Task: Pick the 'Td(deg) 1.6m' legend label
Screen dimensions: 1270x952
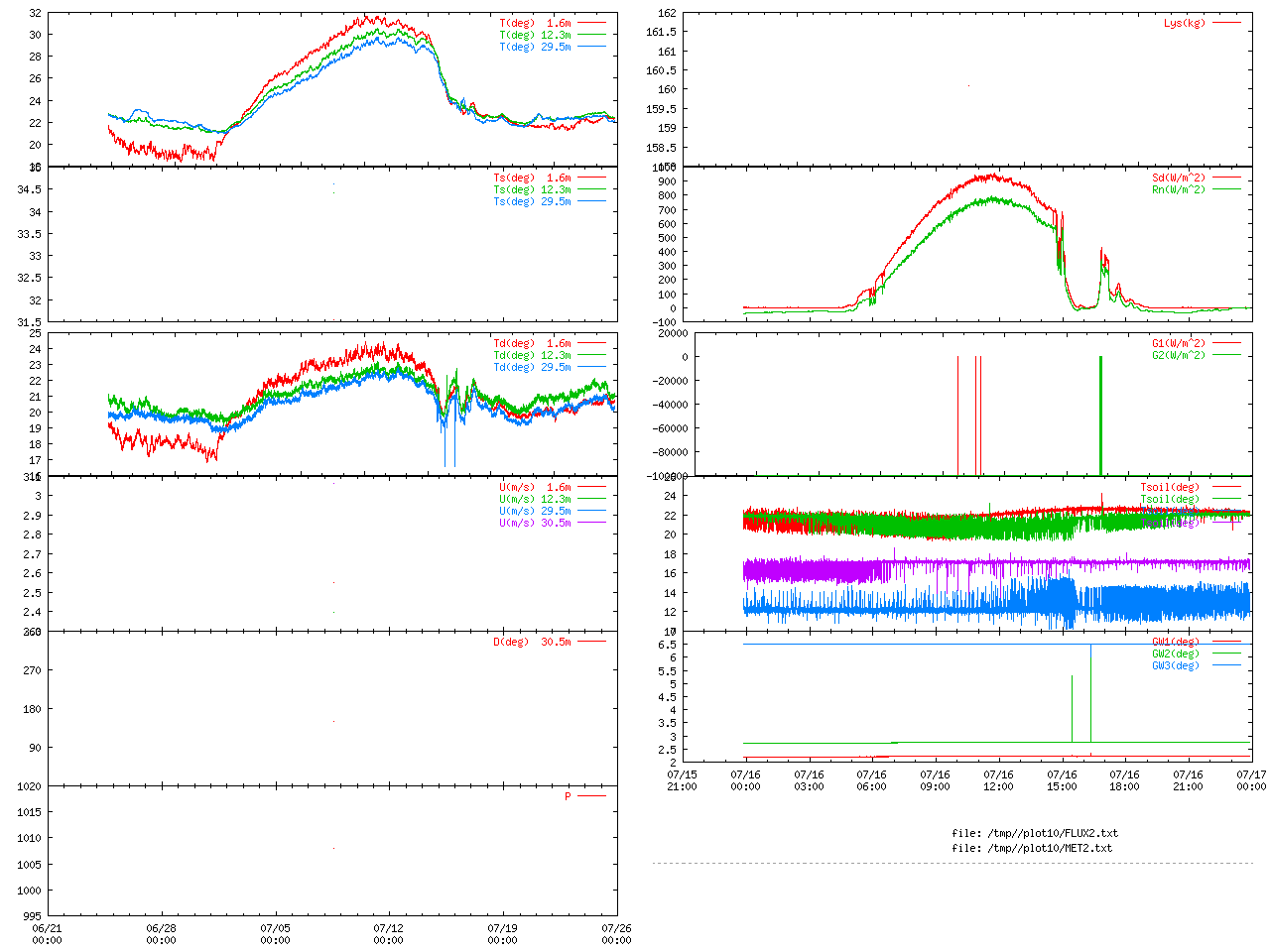Action: click(533, 344)
